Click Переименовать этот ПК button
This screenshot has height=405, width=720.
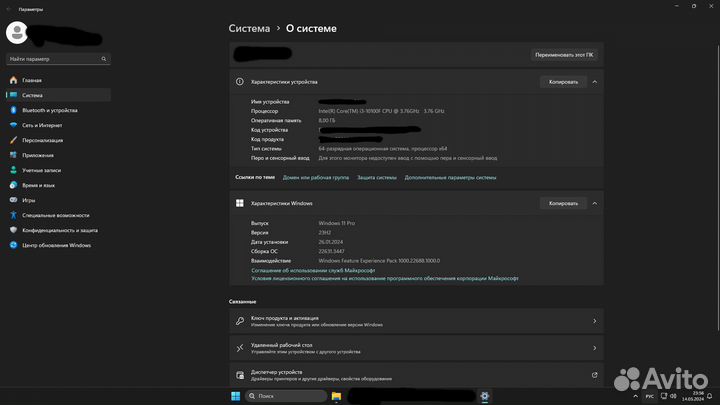(564, 55)
